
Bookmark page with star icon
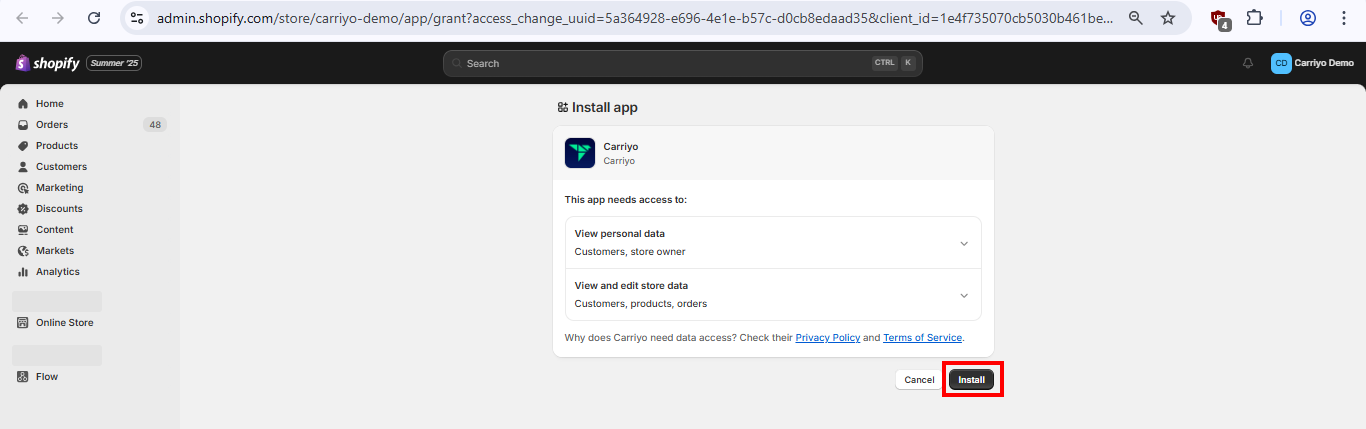click(x=1168, y=18)
